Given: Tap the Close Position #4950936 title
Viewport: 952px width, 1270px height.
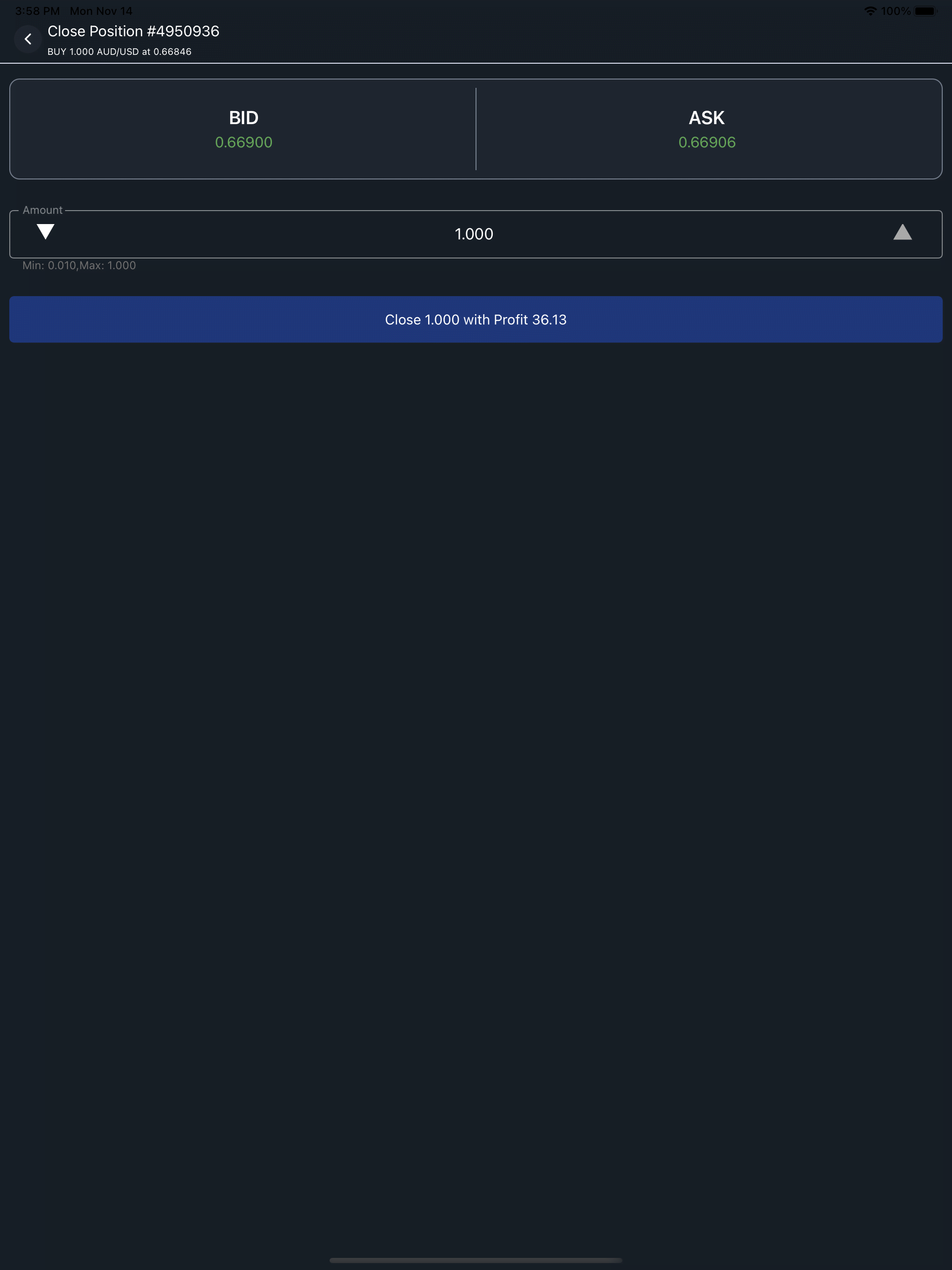Looking at the screenshot, I should click(133, 31).
